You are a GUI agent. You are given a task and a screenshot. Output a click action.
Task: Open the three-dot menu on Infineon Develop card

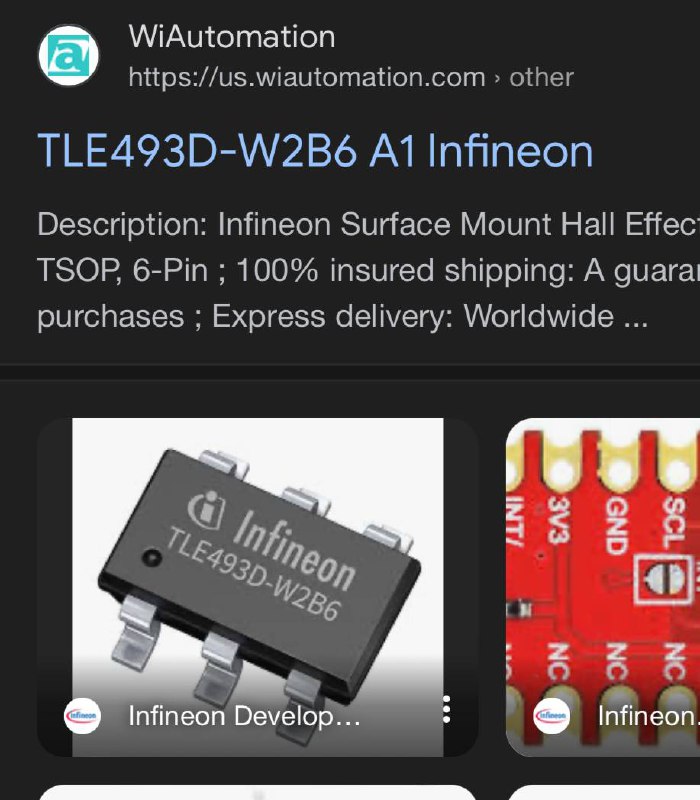[446, 709]
